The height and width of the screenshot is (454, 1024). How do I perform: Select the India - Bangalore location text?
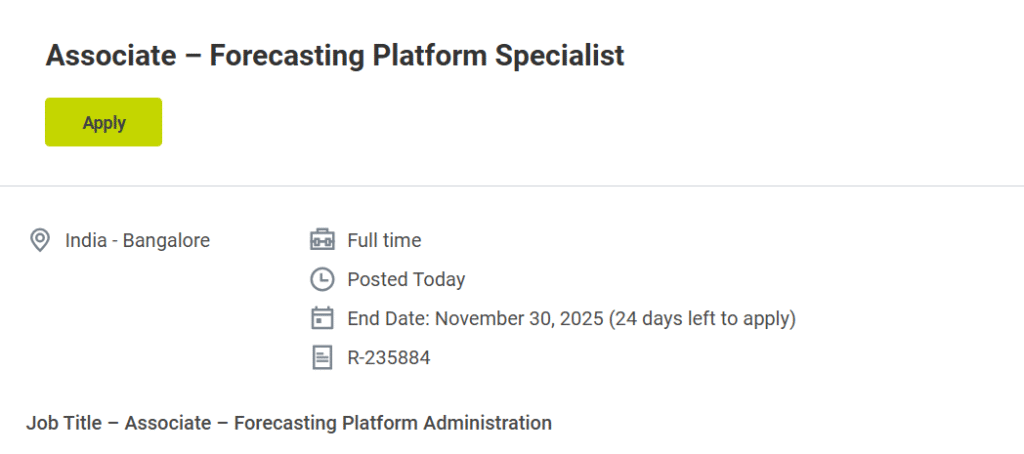137,240
